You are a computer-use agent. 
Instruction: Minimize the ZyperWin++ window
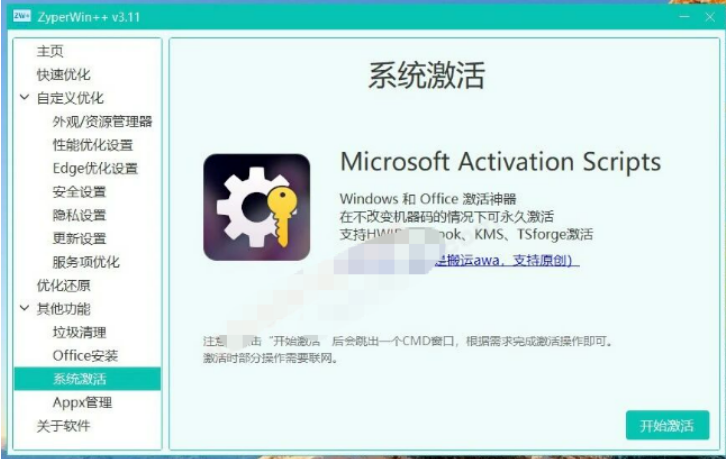click(683, 17)
